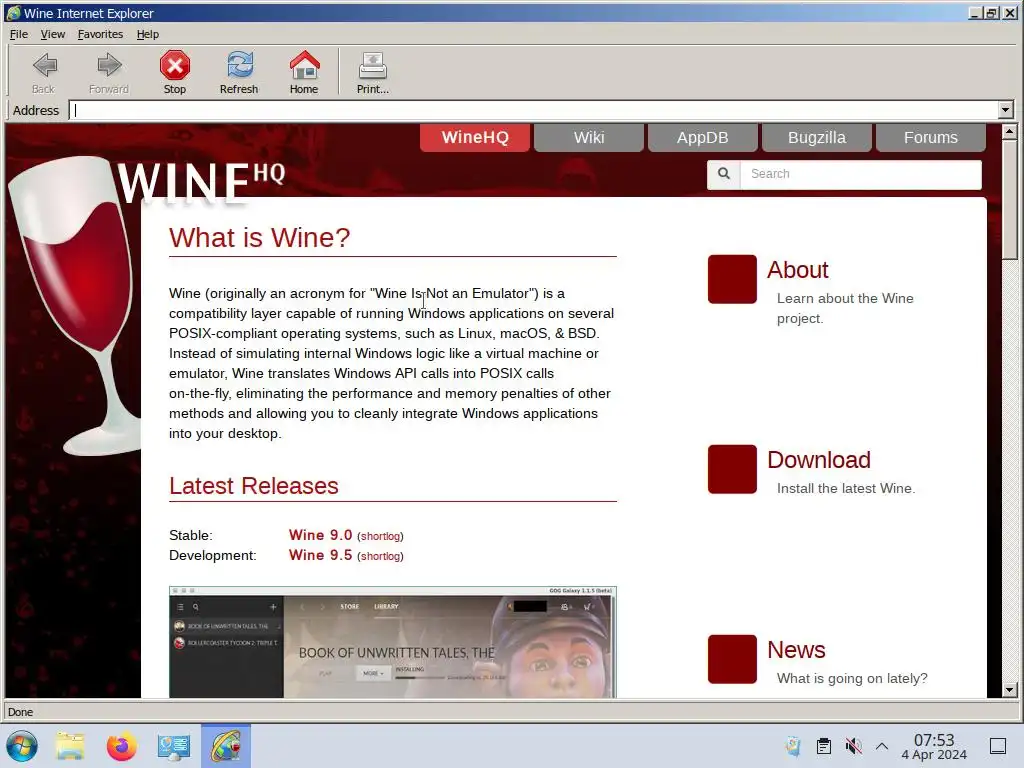Click the "Stable:" label
The height and width of the screenshot is (768, 1024).
point(191,536)
